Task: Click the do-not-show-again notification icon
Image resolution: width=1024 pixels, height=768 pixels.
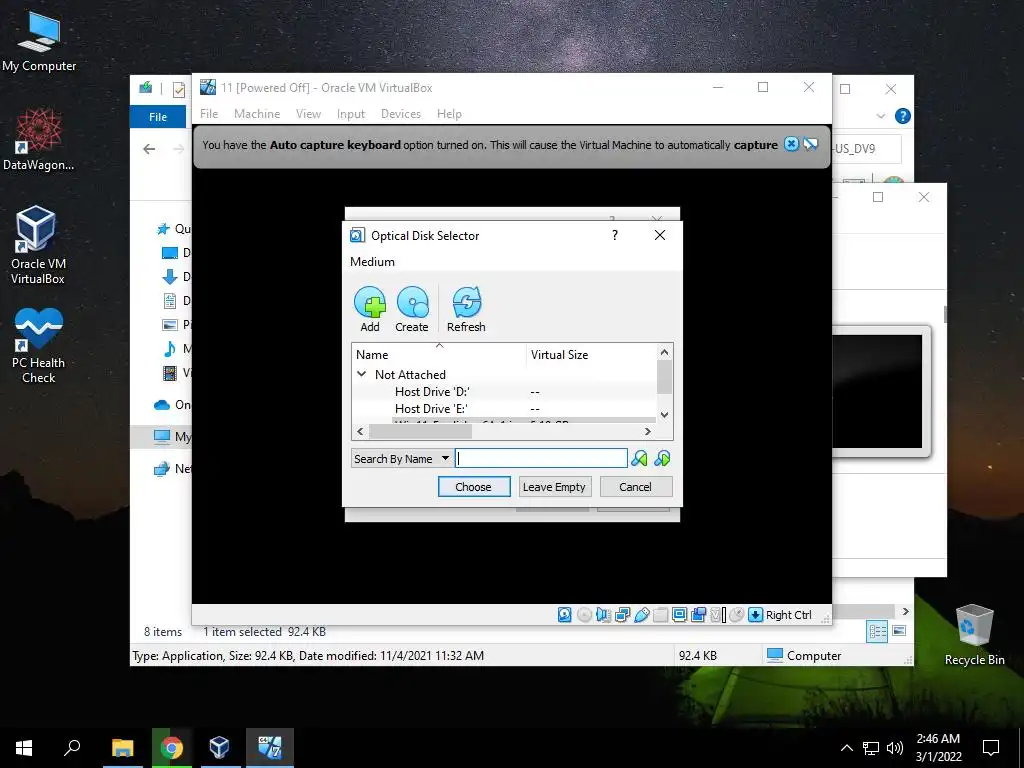Action: 810,144
